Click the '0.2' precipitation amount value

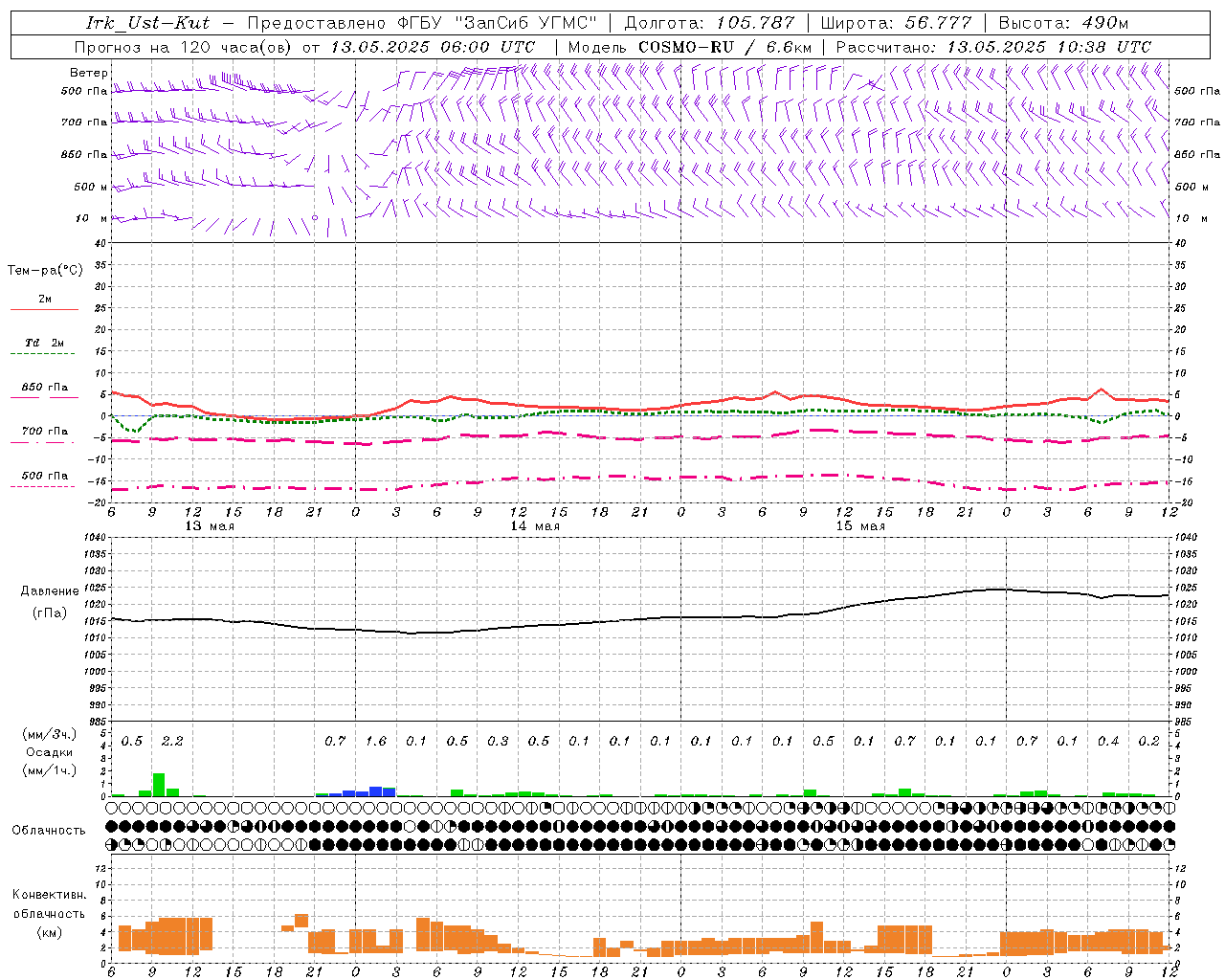point(1149,742)
